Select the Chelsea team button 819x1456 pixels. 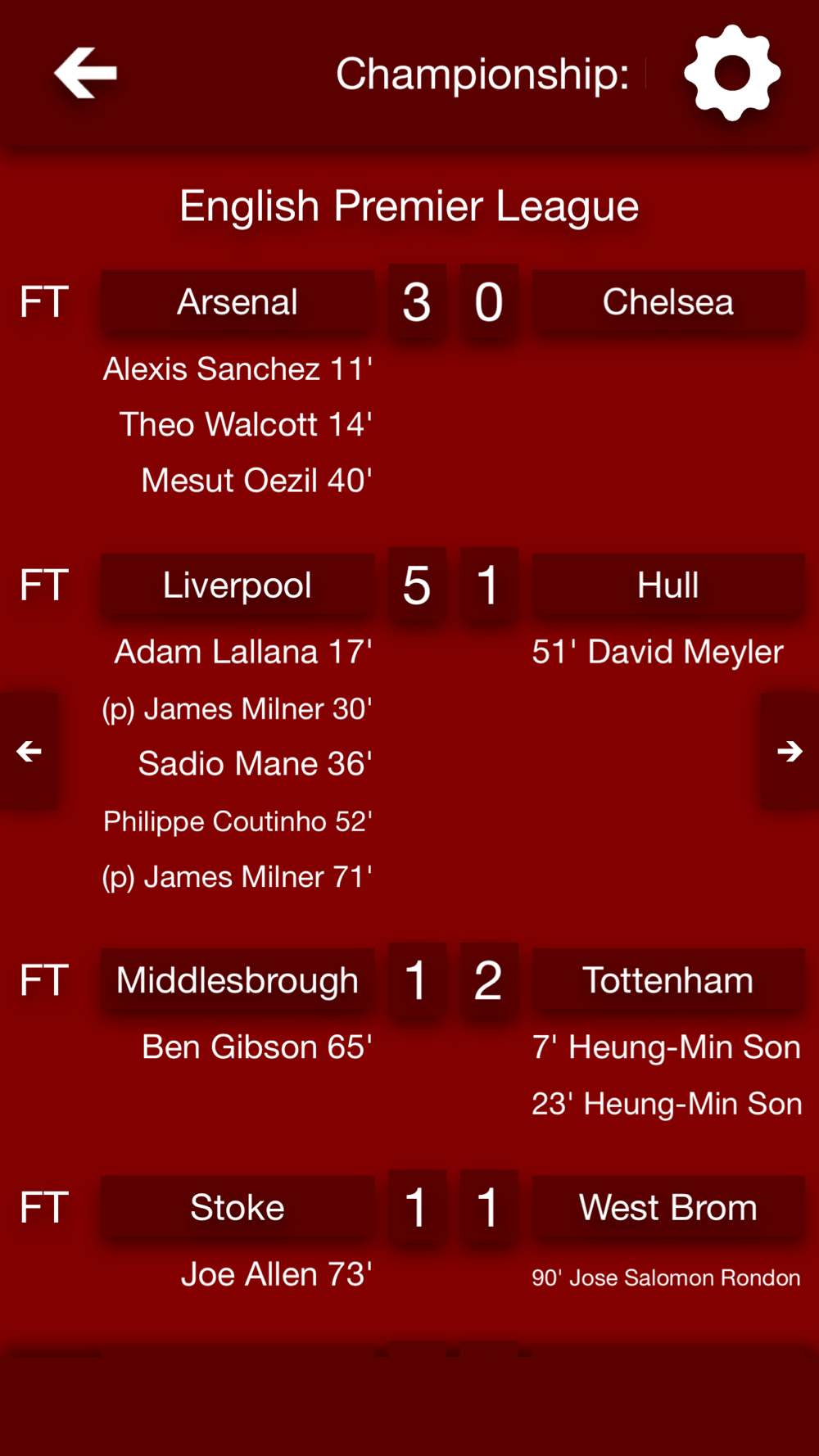[x=667, y=301]
